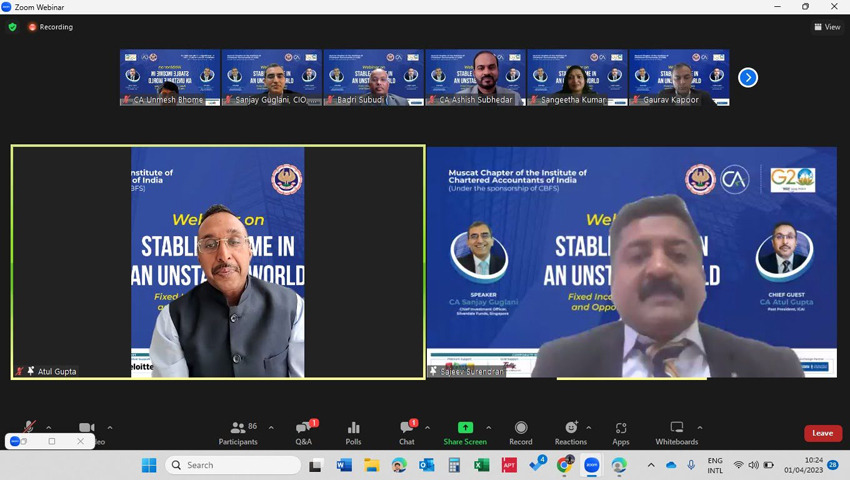Screen dimensions: 850x480
Task: Open the View menu at top right
Action: pyautogui.click(x=827, y=27)
